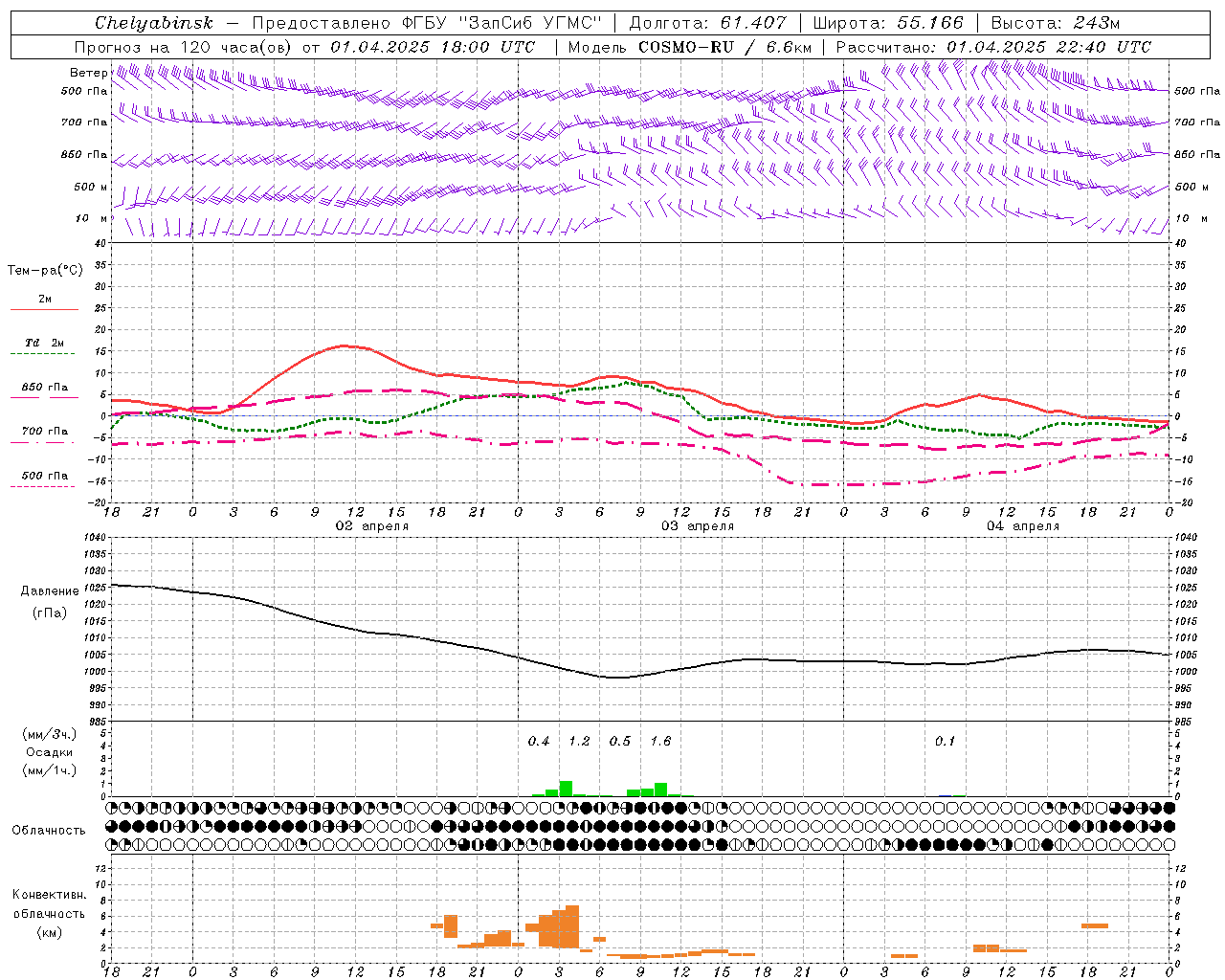The image size is (1225, 980).
Task: Click the Высота: 243м value
Action: (1056, 23)
